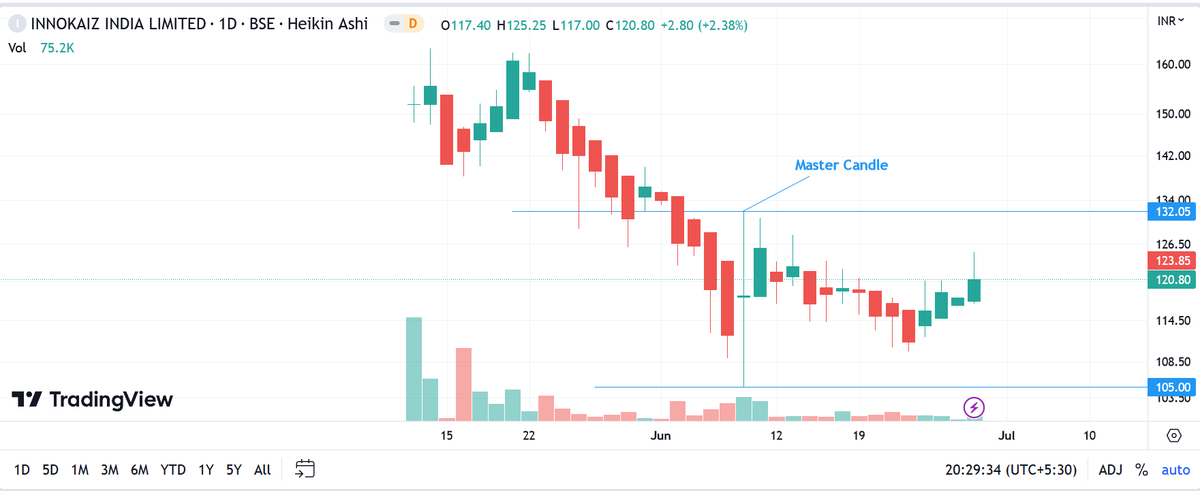Screen dimensions: 1200x491
Task: Click the 105.00 horizontal line price label
Action: tap(1170, 387)
